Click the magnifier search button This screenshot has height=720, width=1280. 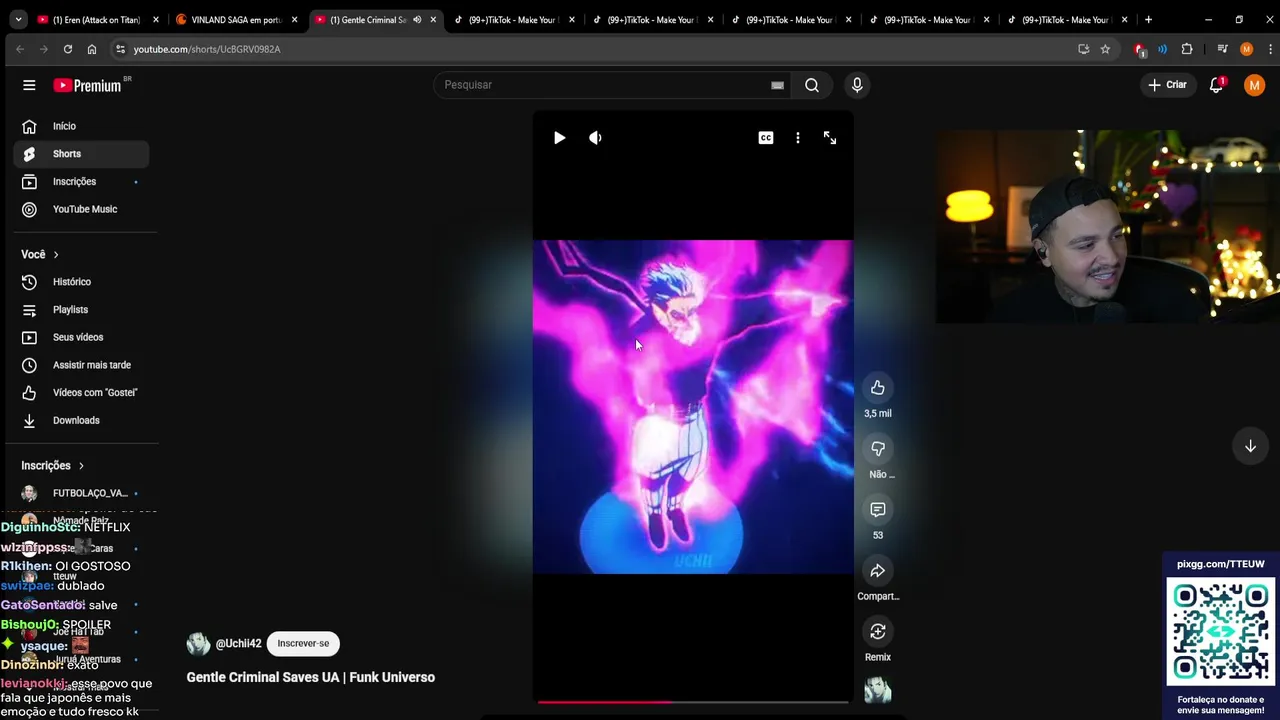[x=812, y=85]
